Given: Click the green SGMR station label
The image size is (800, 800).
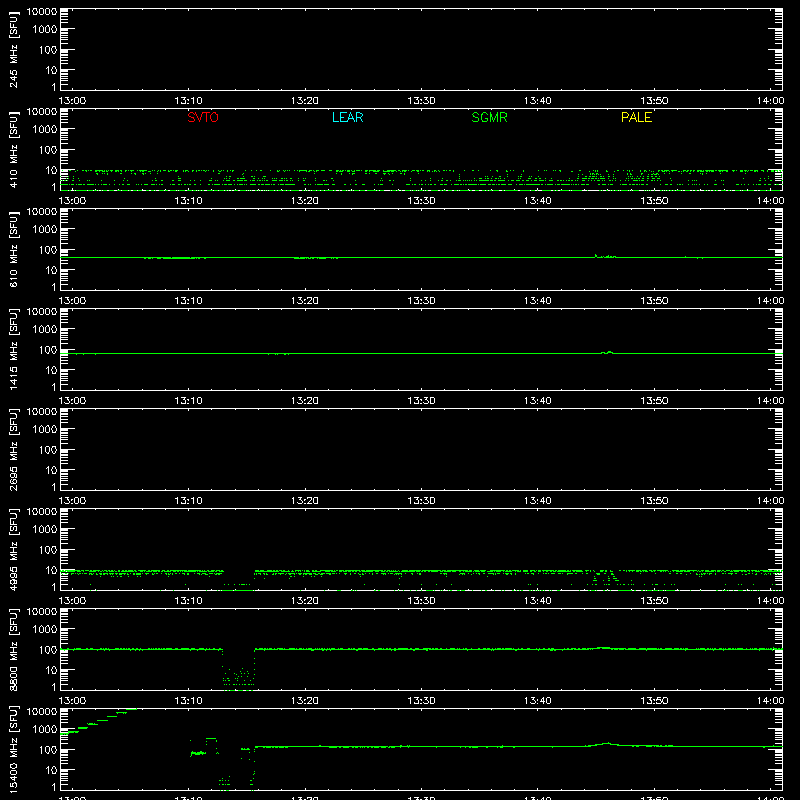Looking at the screenshot, I should click(489, 117).
